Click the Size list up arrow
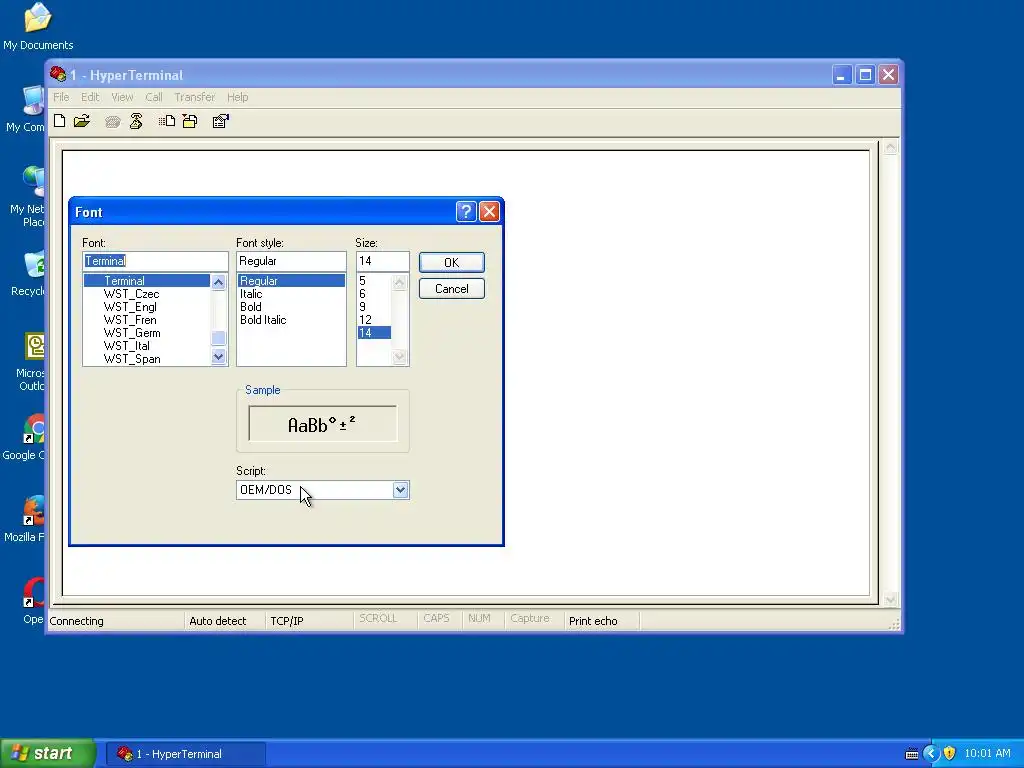This screenshot has height=768, width=1024. pyautogui.click(x=400, y=282)
